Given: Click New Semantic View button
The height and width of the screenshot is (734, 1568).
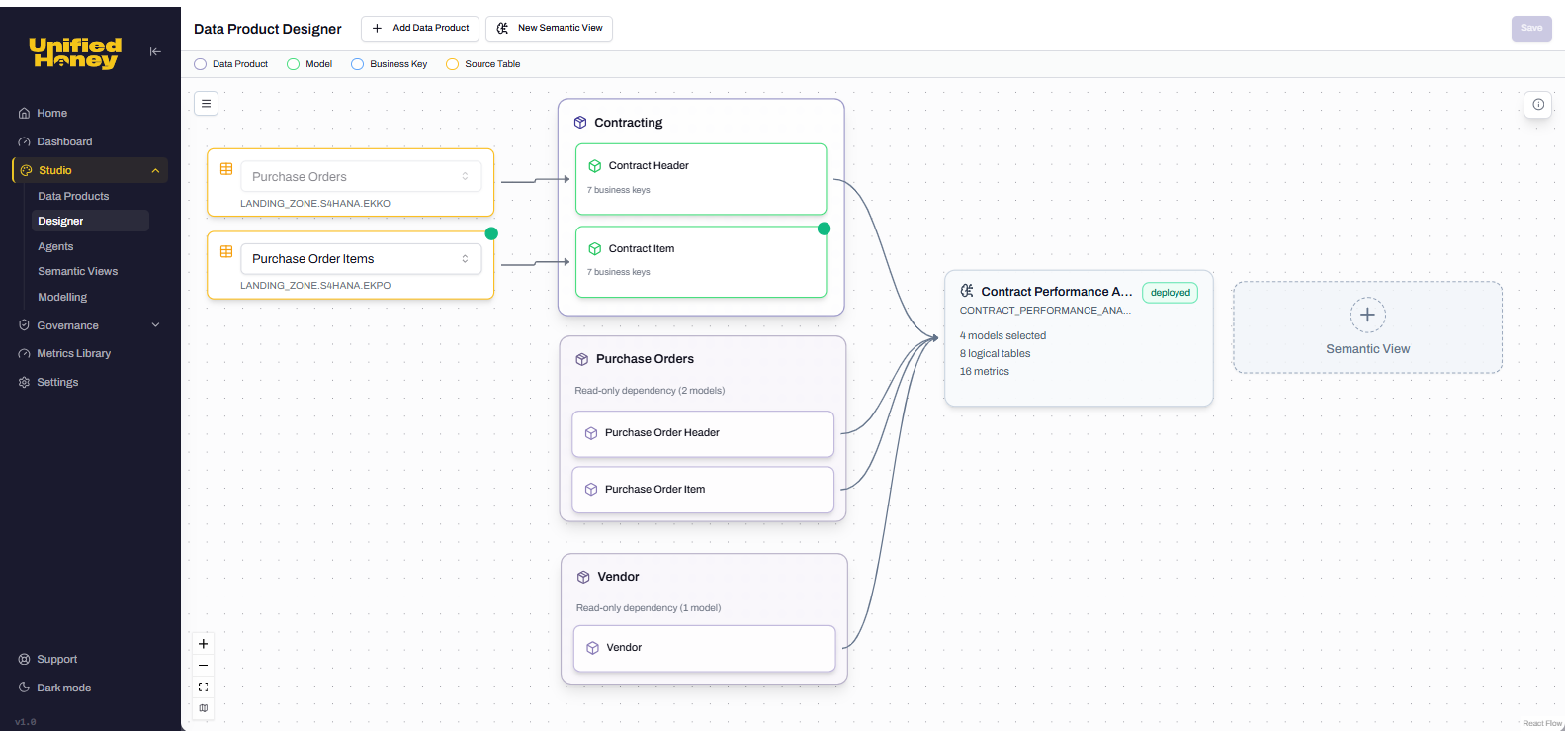Looking at the screenshot, I should point(549,28).
